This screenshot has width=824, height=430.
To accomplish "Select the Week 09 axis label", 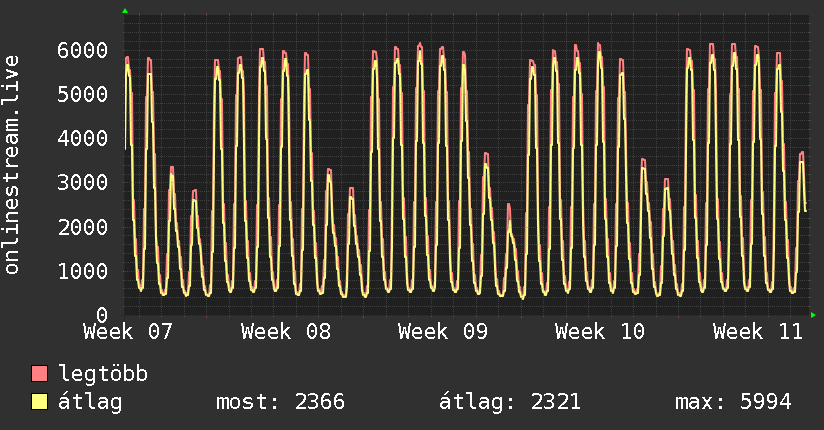I will pyautogui.click(x=443, y=331).
